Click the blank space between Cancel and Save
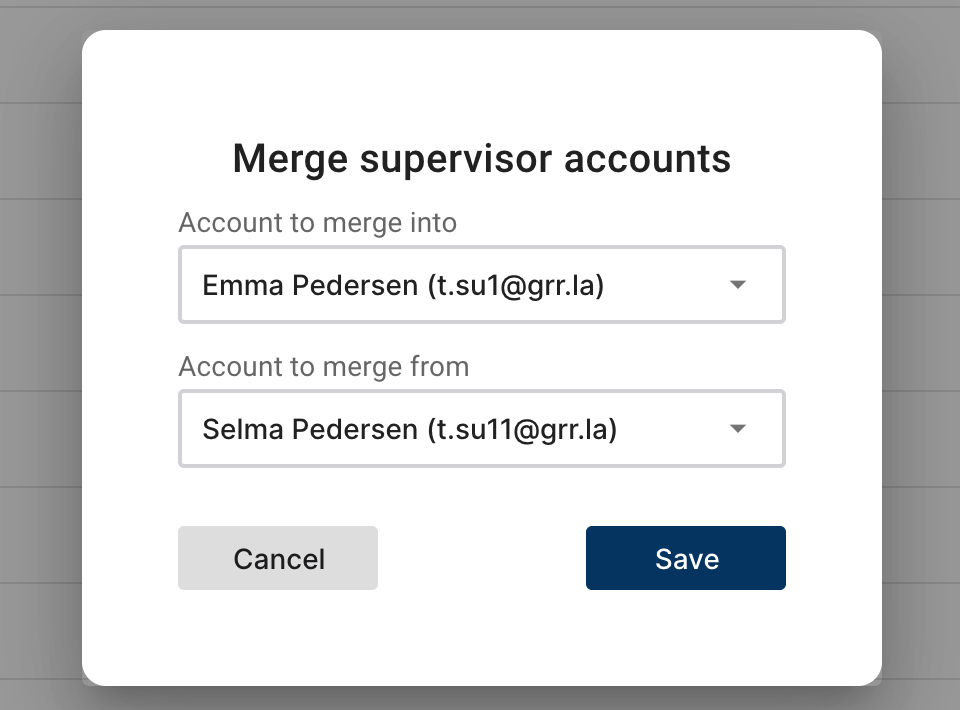 click(x=481, y=558)
